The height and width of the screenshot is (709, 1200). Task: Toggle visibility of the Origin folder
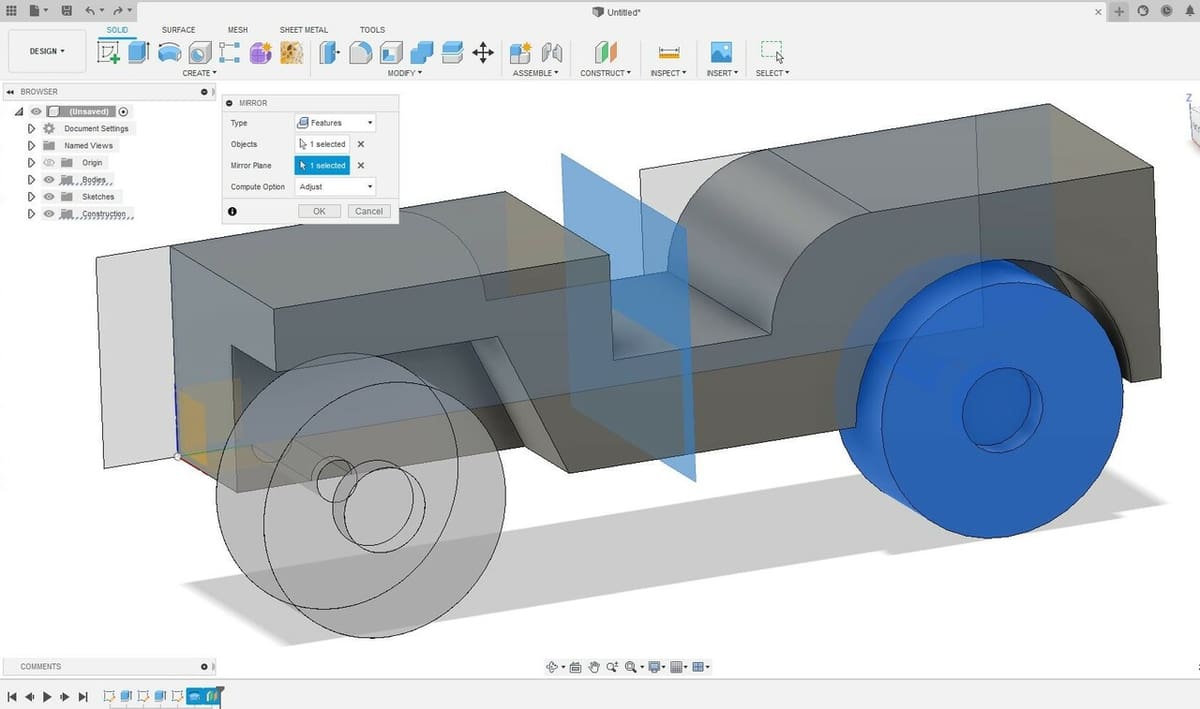[48, 162]
